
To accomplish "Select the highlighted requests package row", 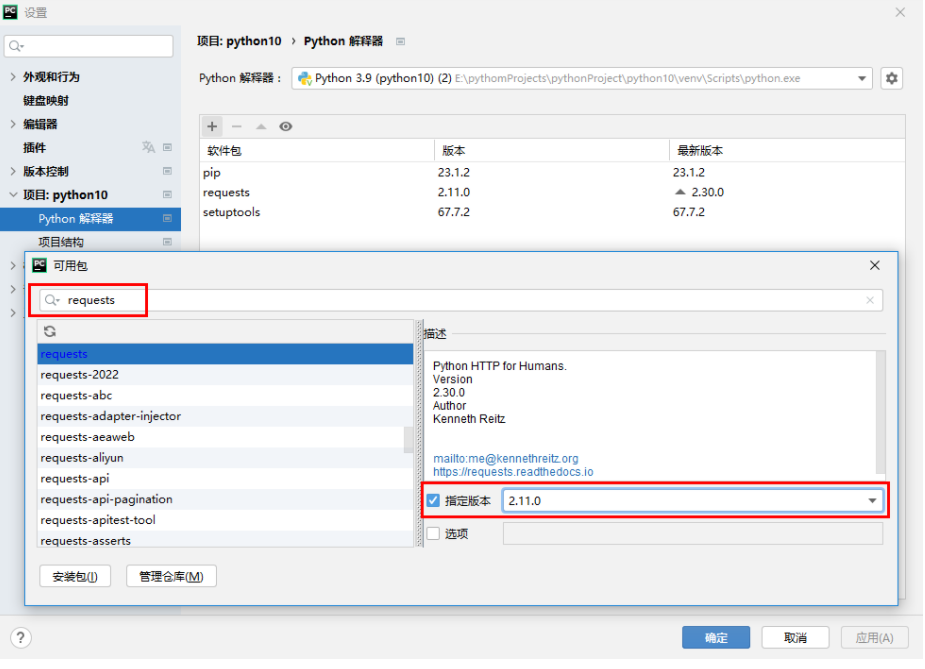I will pos(225,354).
